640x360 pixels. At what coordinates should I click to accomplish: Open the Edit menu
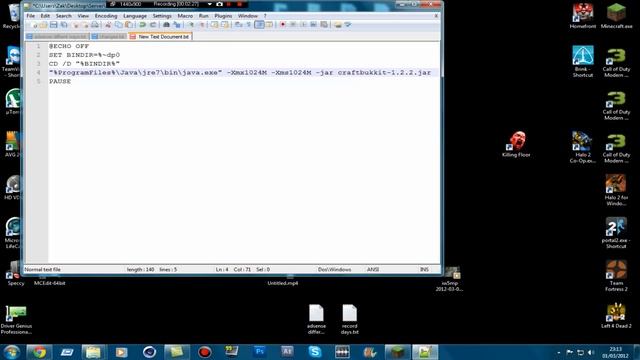pos(45,16)
